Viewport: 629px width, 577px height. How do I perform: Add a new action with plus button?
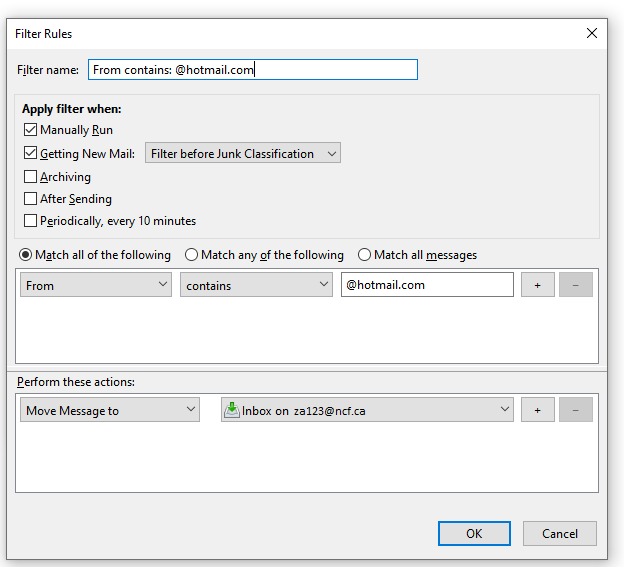(538, 410)
